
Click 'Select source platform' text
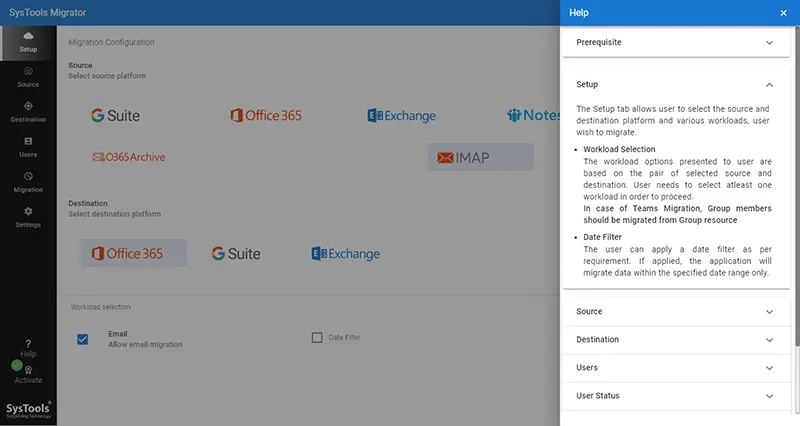click(x=107, y=76)
